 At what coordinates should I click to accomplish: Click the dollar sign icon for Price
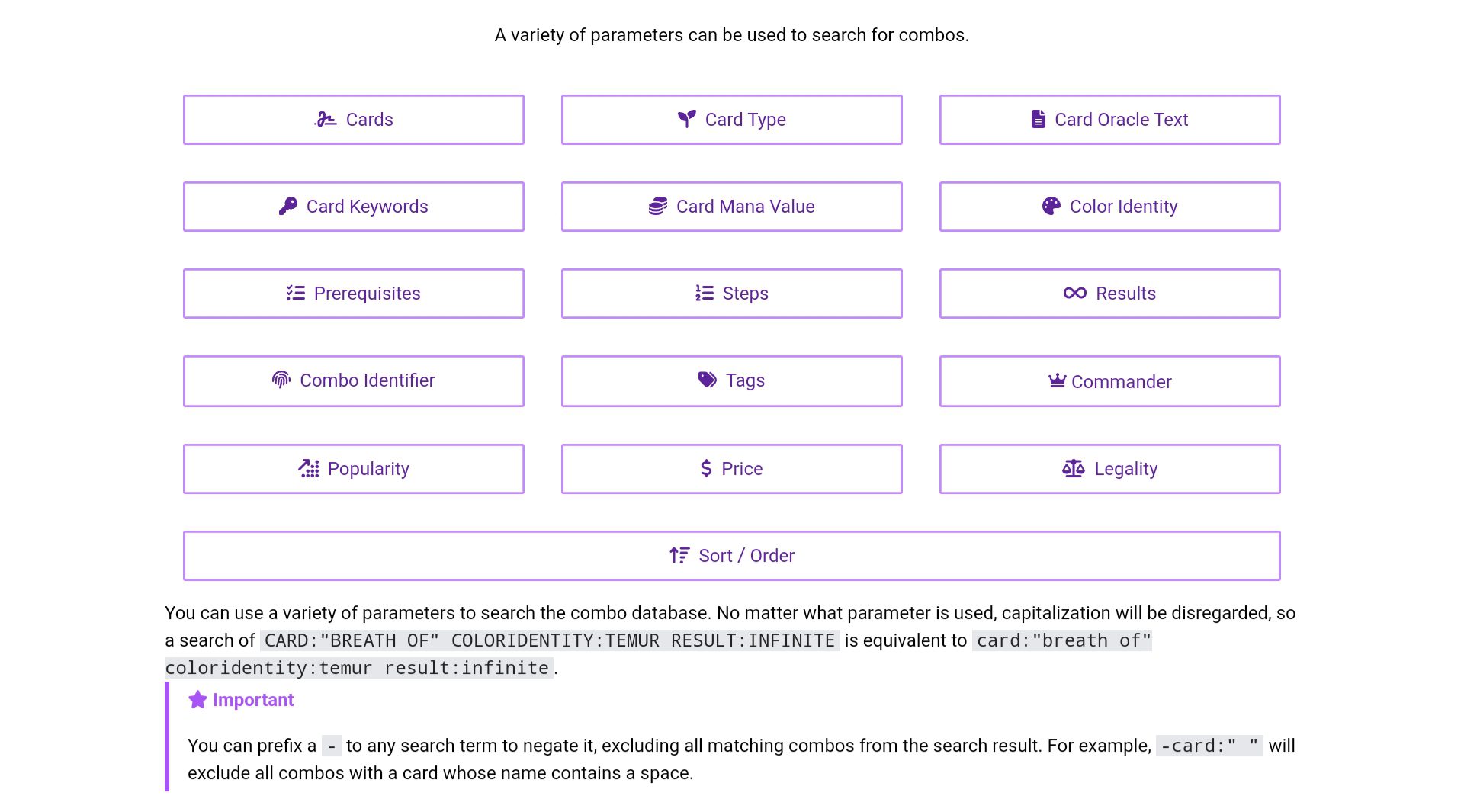[x=706, y=468]
